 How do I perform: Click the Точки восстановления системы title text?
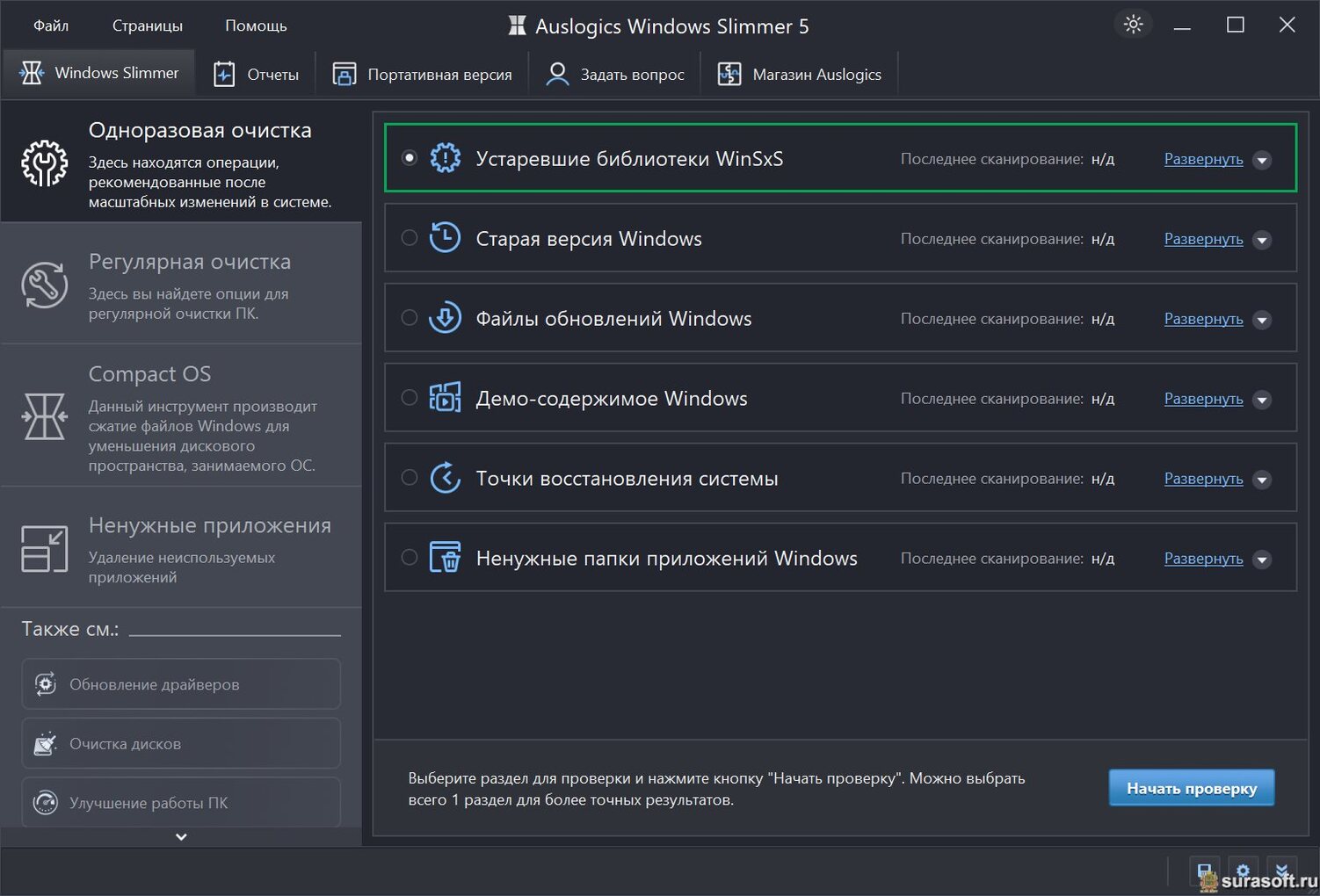tap(627, 479)
